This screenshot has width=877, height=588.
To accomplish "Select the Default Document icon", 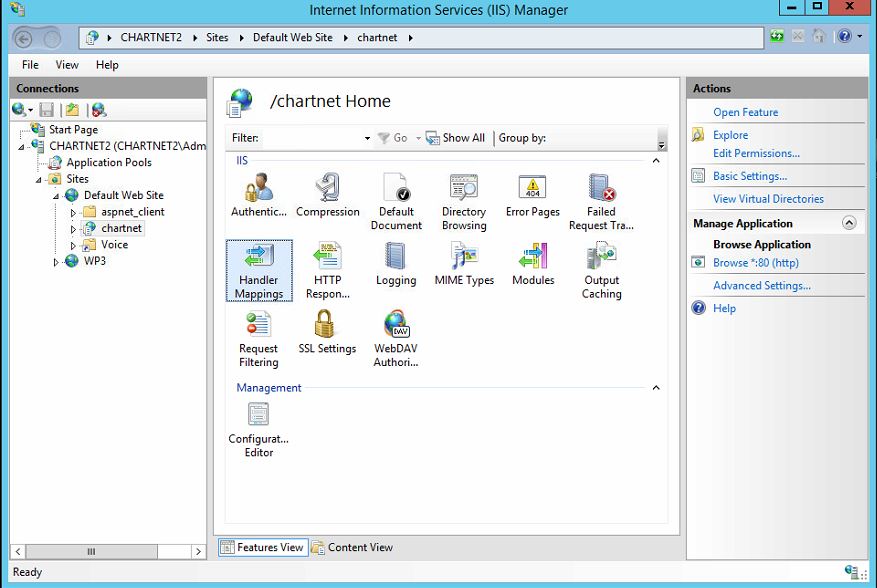I will point(396,201).
